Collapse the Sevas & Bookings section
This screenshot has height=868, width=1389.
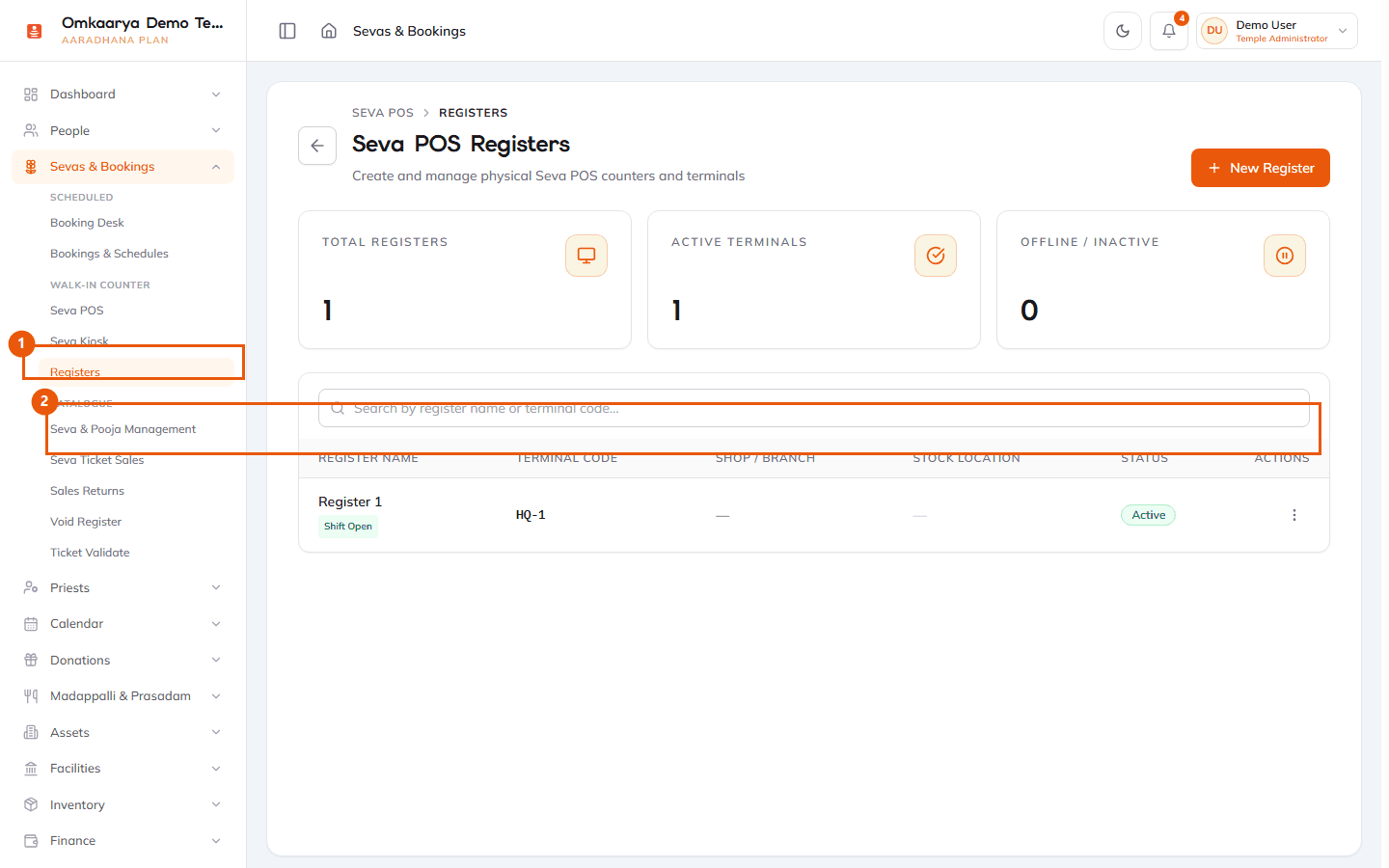(x=216, y=167)
